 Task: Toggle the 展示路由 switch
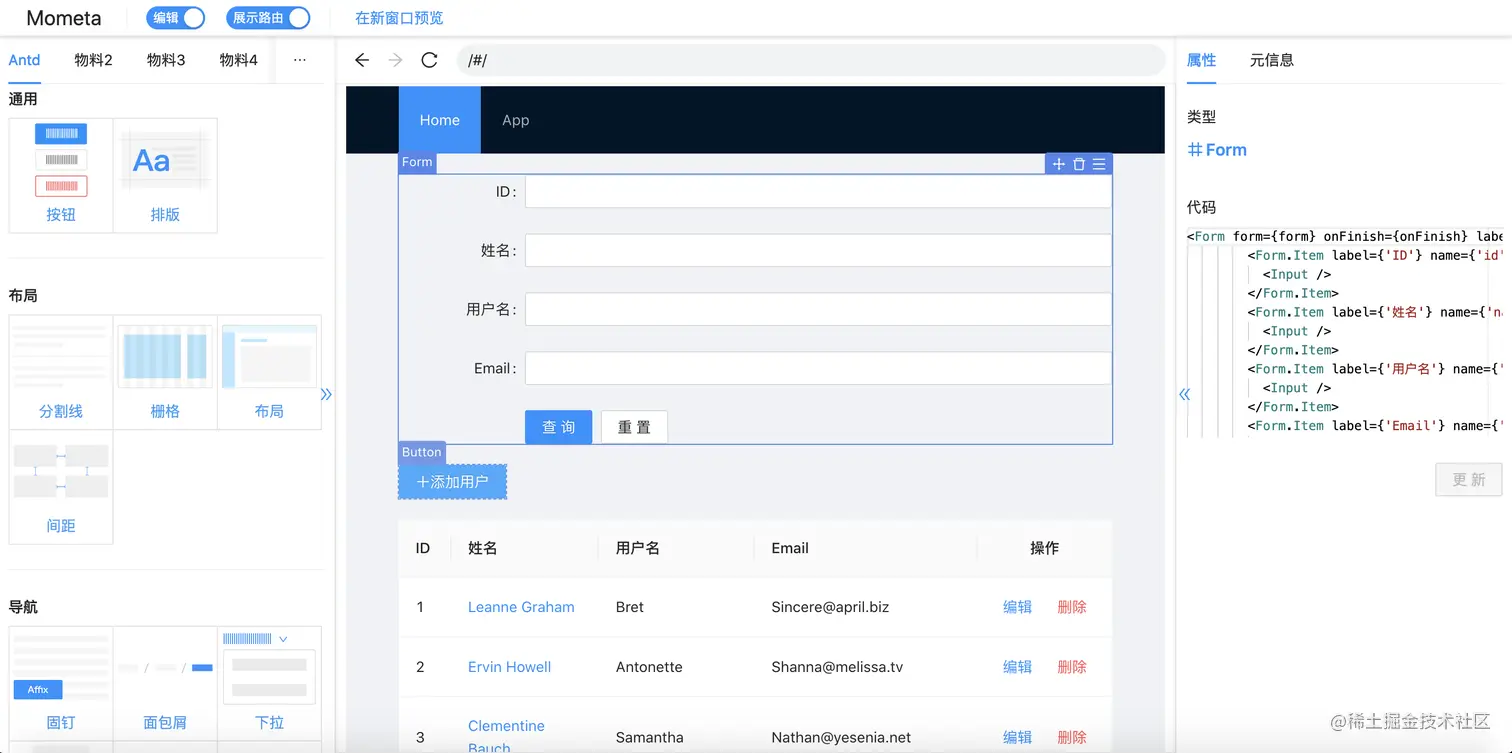[268, 18]
